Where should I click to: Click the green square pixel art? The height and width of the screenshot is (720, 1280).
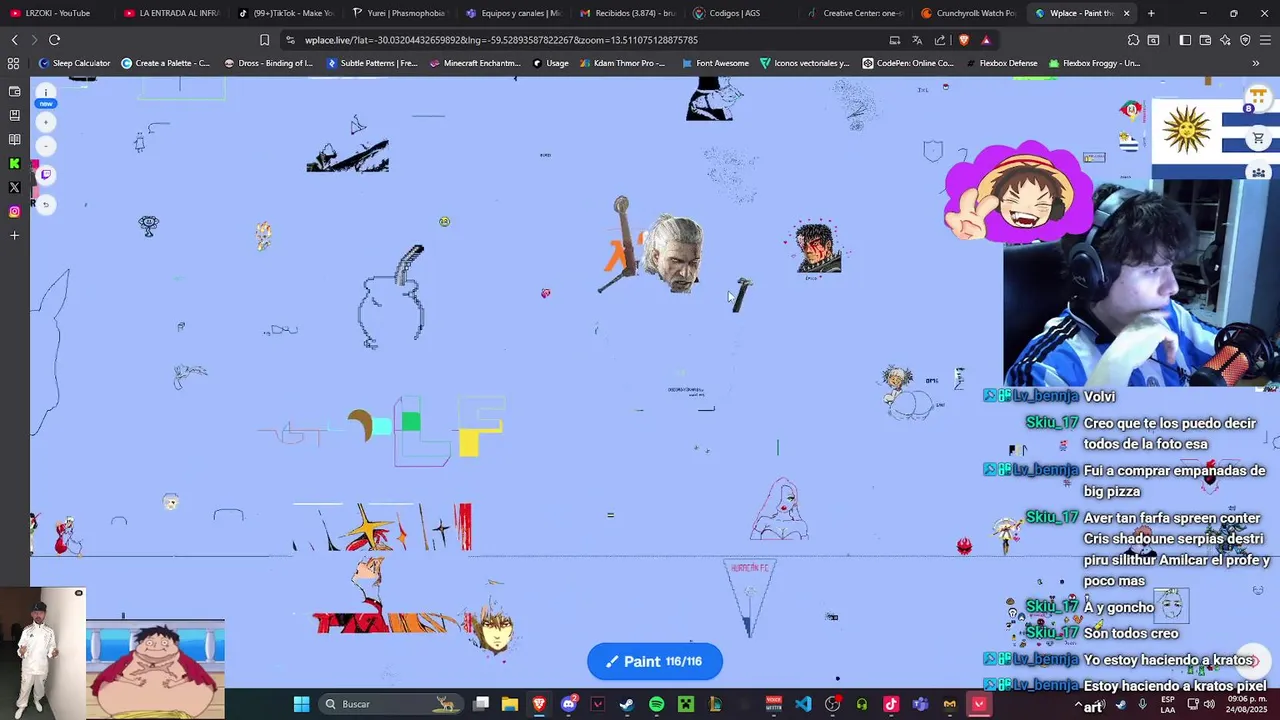pos(411,422)
